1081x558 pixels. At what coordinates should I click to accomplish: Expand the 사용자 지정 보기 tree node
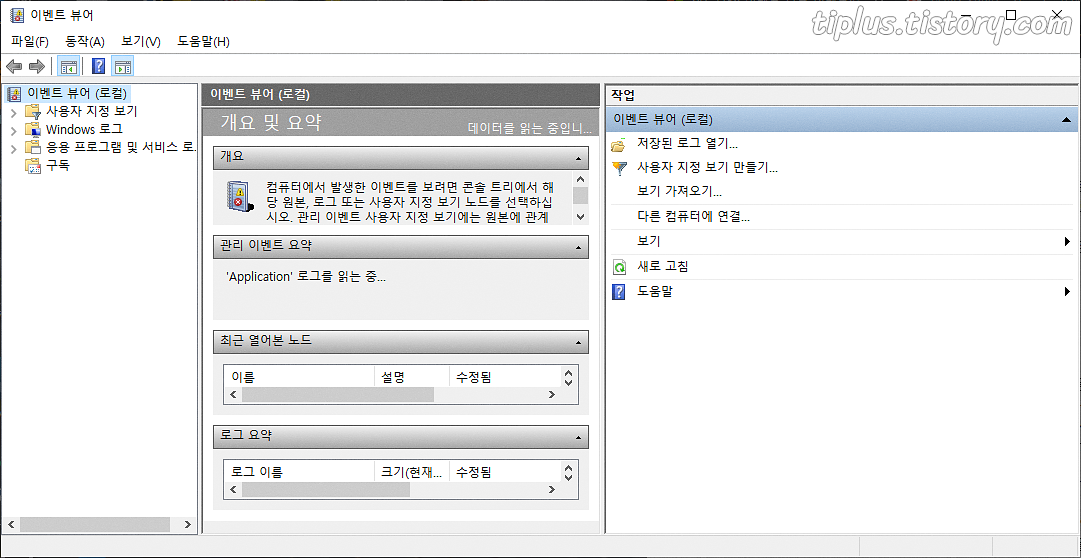(14, 112)
